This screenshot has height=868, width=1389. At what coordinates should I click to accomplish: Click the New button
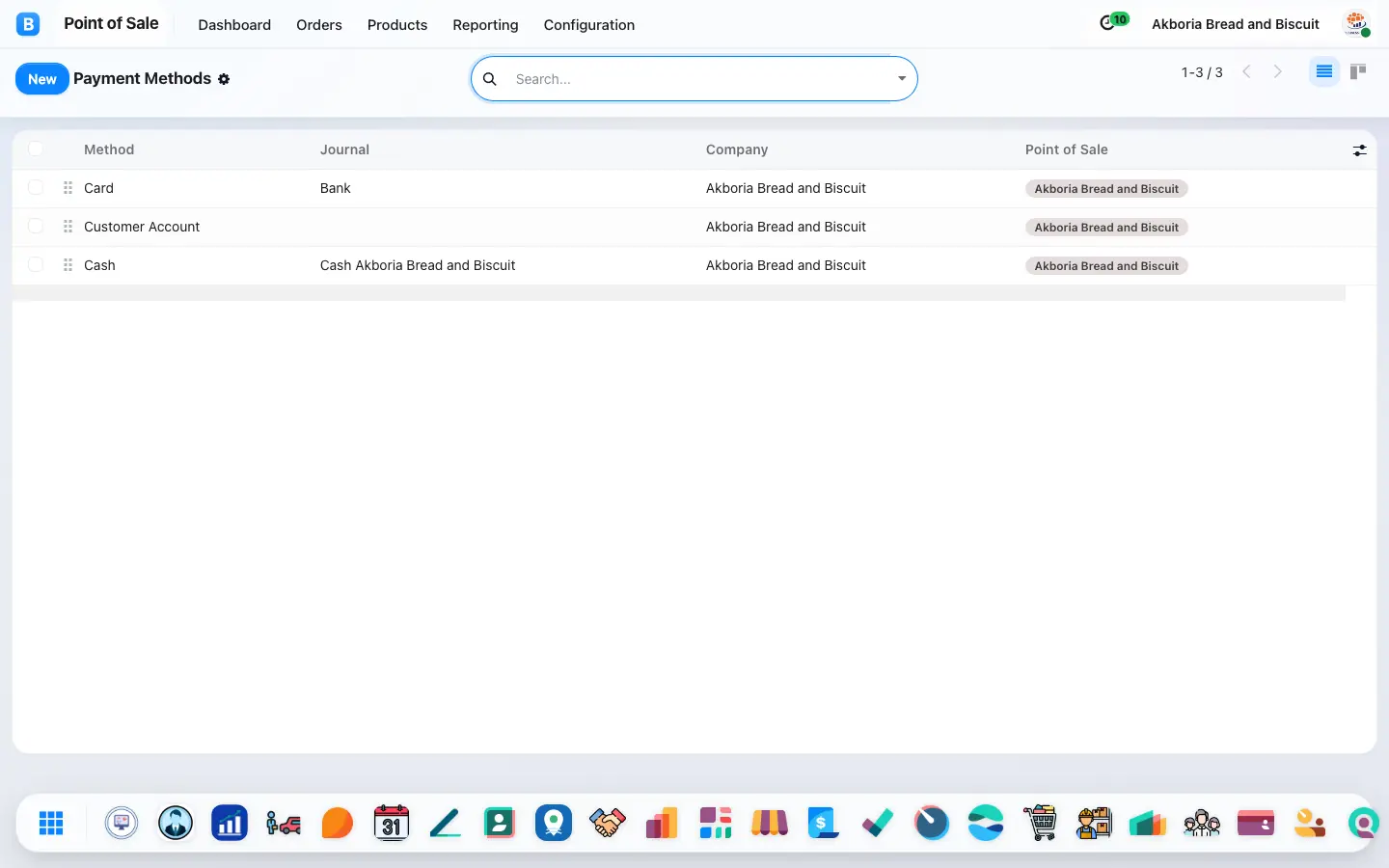pos(42,79)
